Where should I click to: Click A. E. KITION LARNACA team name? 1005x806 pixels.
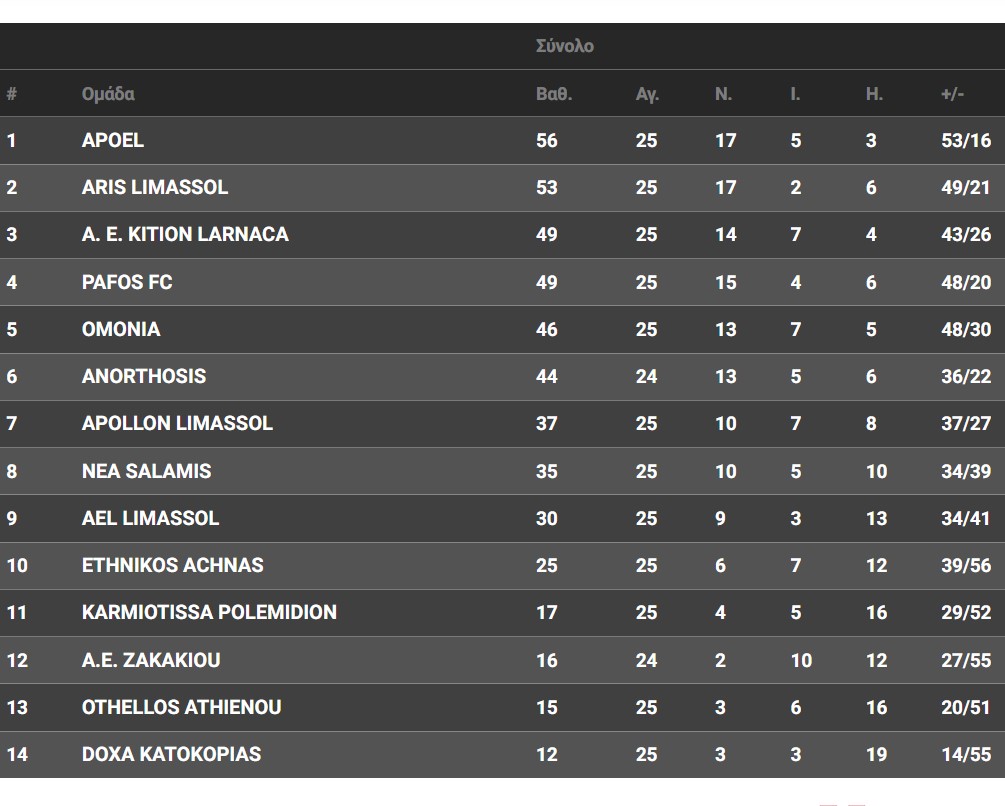[x=185, y=234]
